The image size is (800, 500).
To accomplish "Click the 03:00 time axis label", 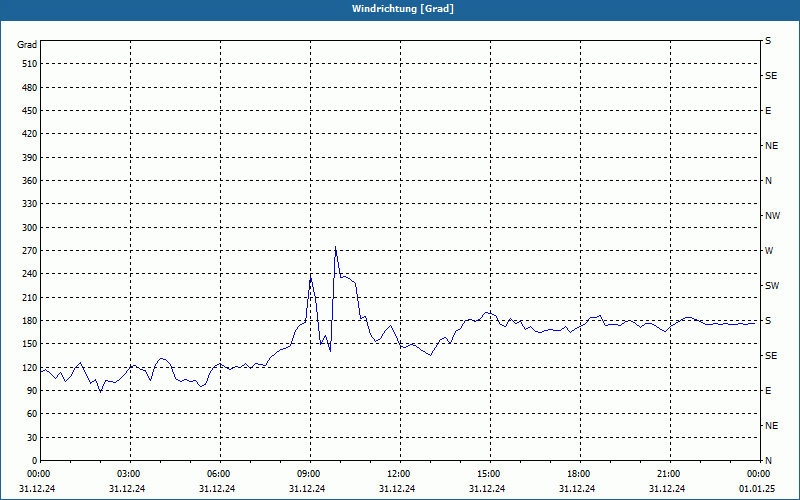I will click(x=129, y=474).
